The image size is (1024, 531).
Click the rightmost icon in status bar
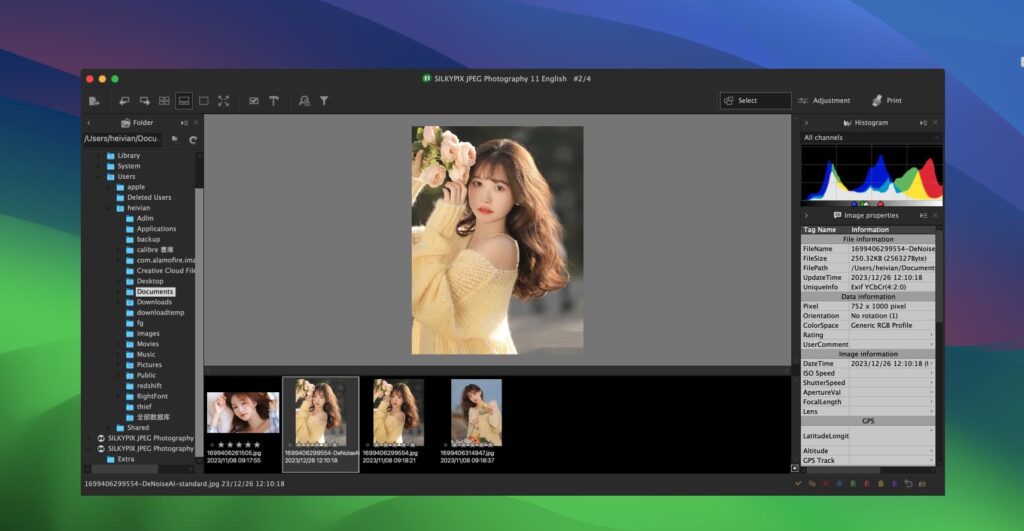(x=922, y=483)
